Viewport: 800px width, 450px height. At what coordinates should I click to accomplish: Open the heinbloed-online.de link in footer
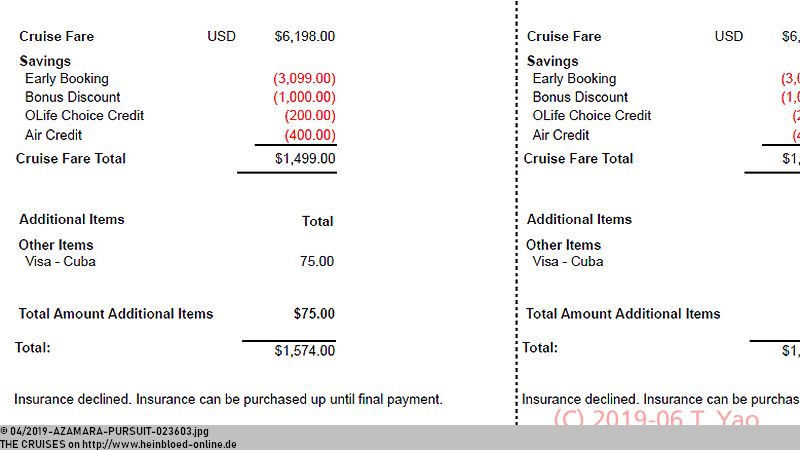[x=159, y=444]
